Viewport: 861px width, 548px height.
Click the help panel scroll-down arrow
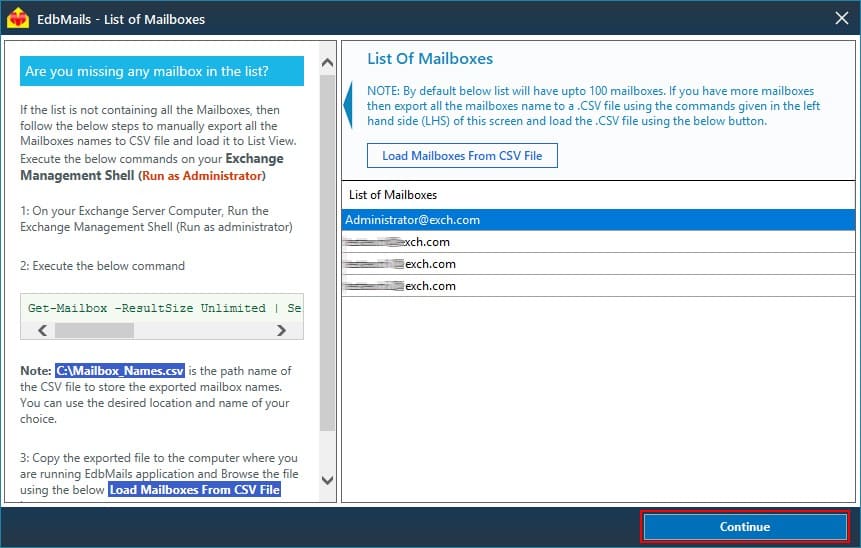(327, 480)
